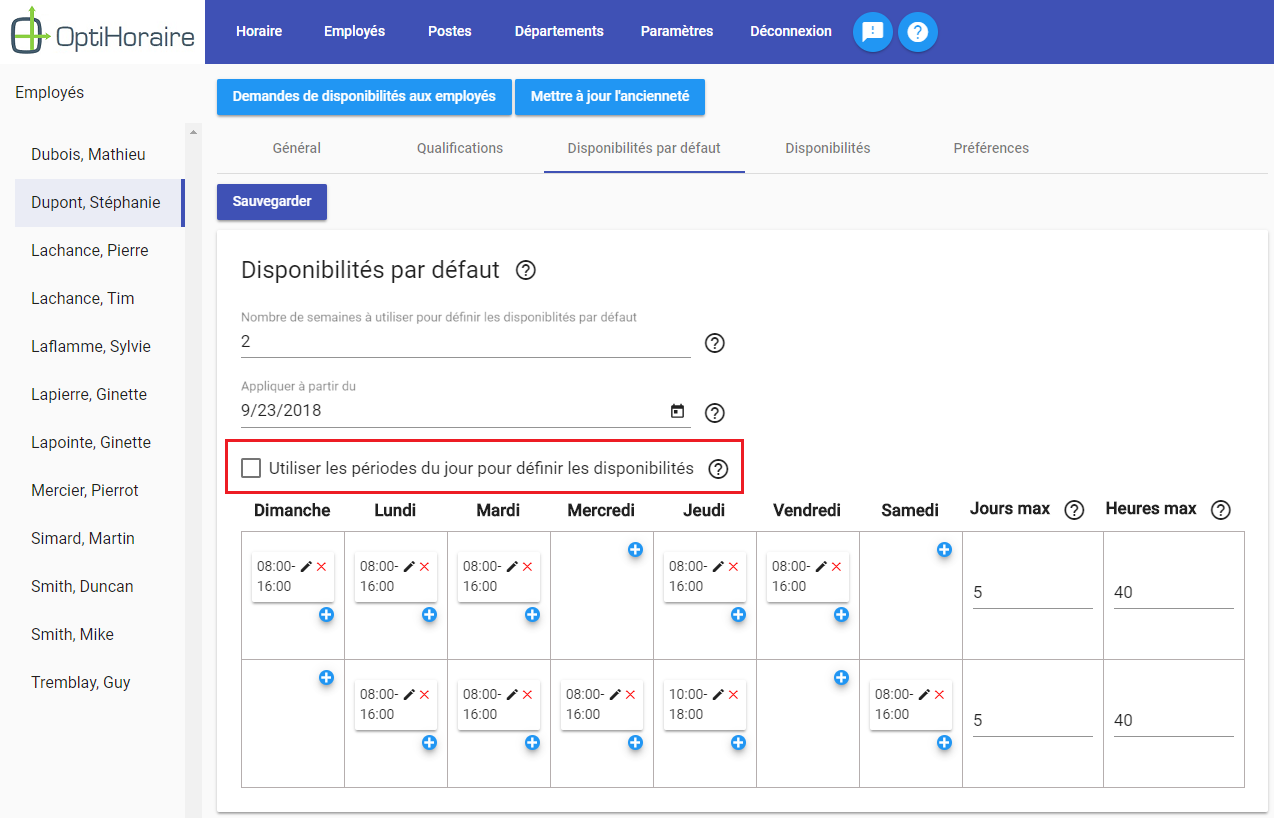The width and height of the screenshot is (1274, 818).
Task: Select employee Smith, Duncan
Action: [x=100, y=586]
